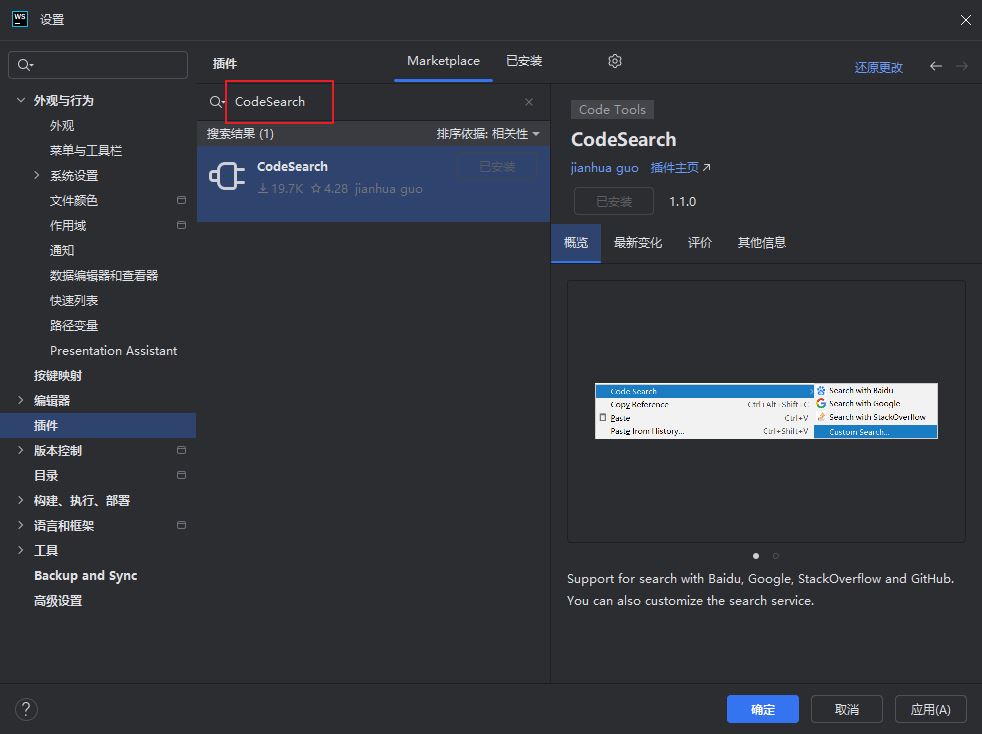Click the CodeSearch plugin logo
982x734 pixels.
pos(227,175)
